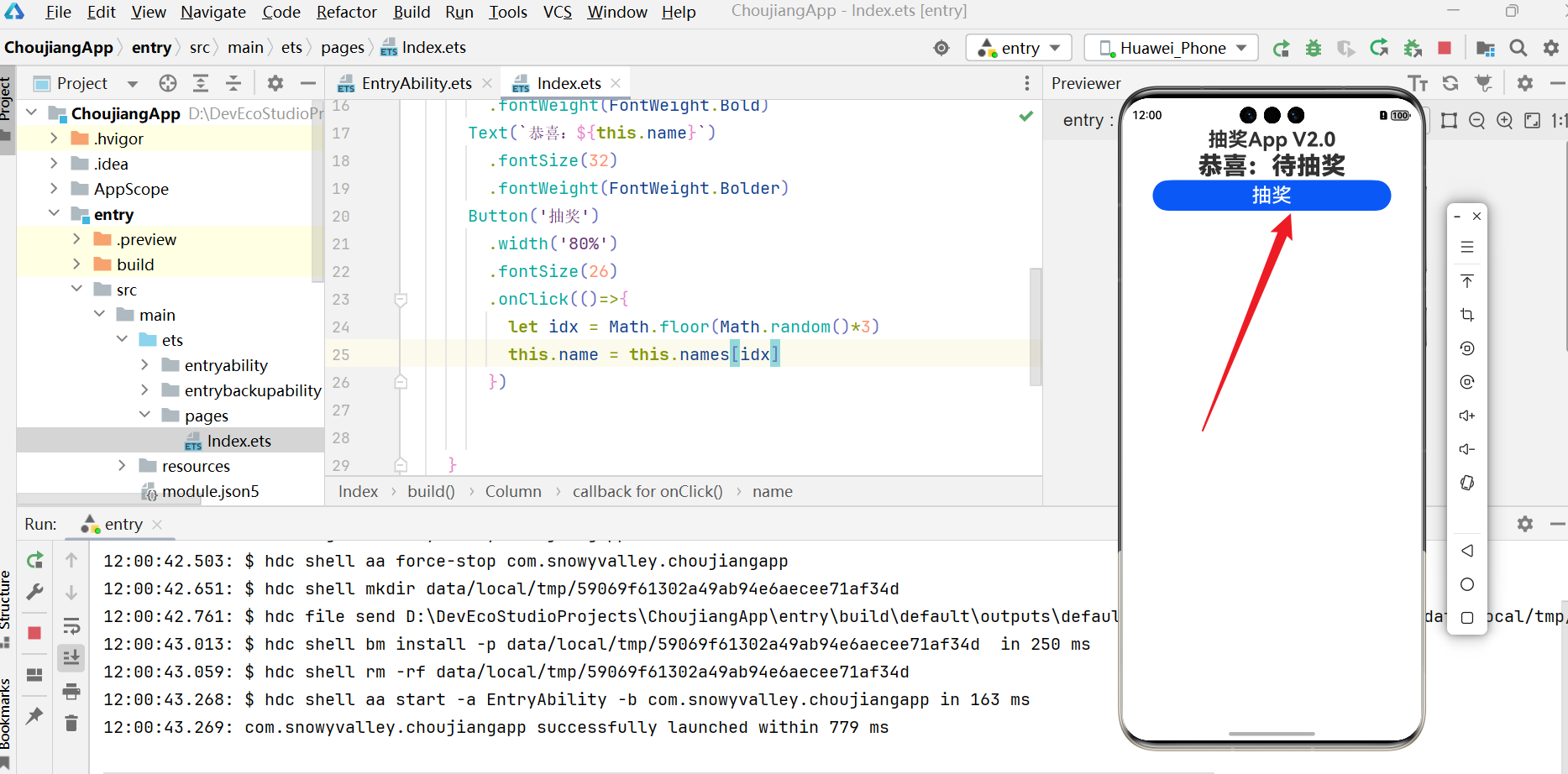Expand the .hvigor folder

click(54, 139)
